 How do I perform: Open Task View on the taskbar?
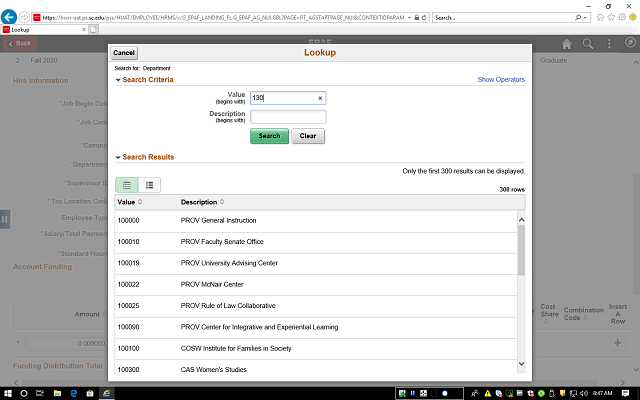tap(40, 393)
